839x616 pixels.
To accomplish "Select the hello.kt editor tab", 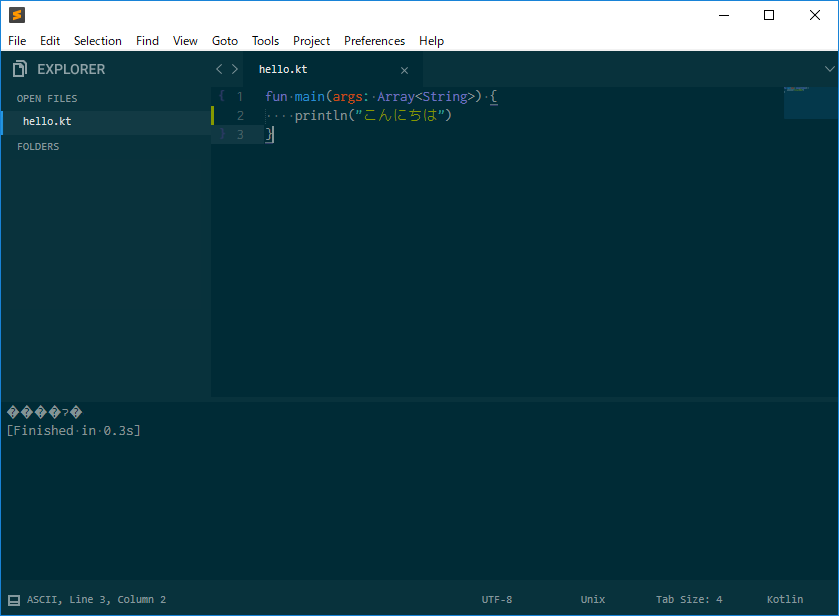I will pyautogui.click(x=333, y=70).
